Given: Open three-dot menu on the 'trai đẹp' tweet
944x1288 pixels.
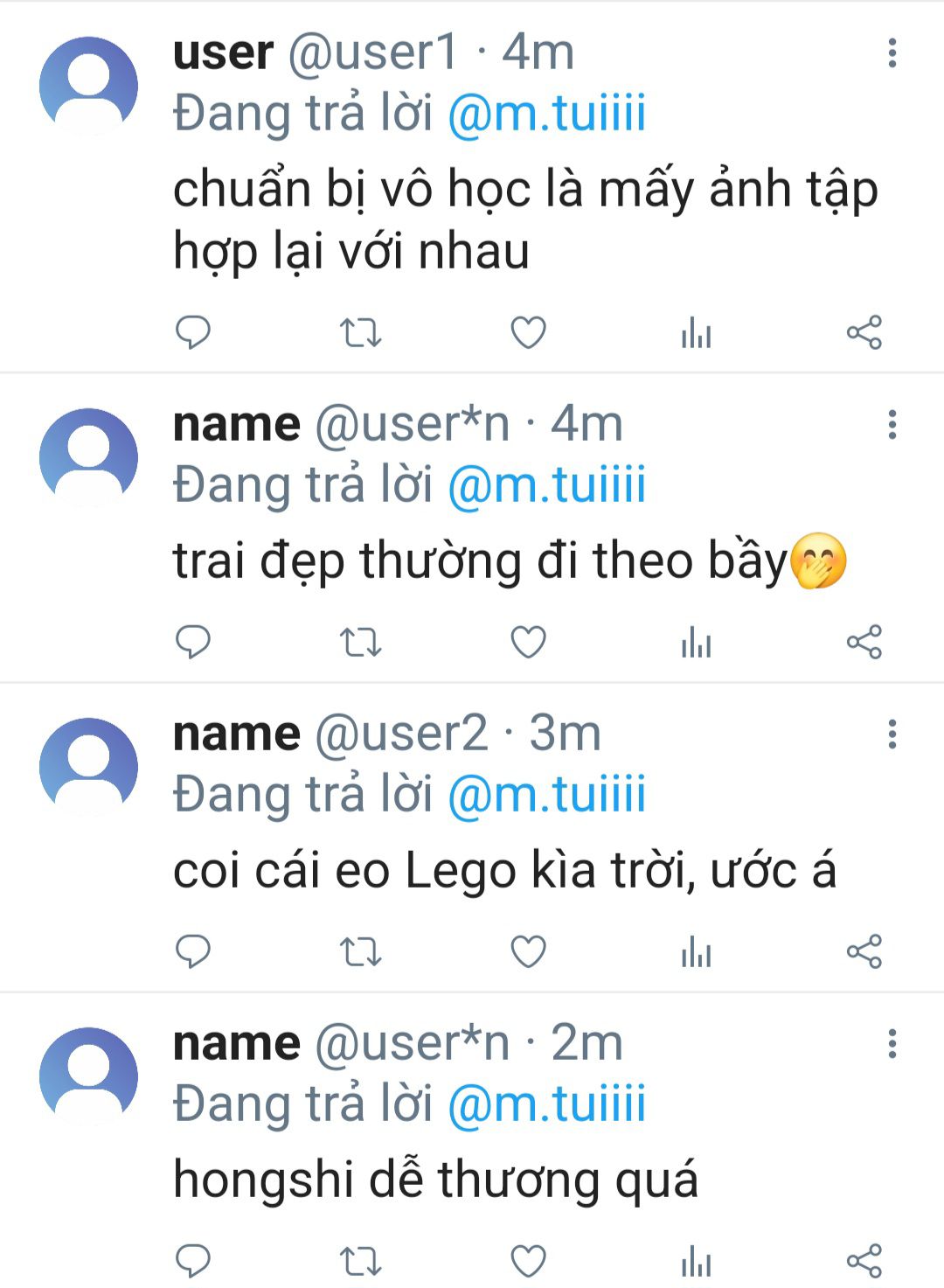Looking at the screenshot, I should (x=892, y=425).
